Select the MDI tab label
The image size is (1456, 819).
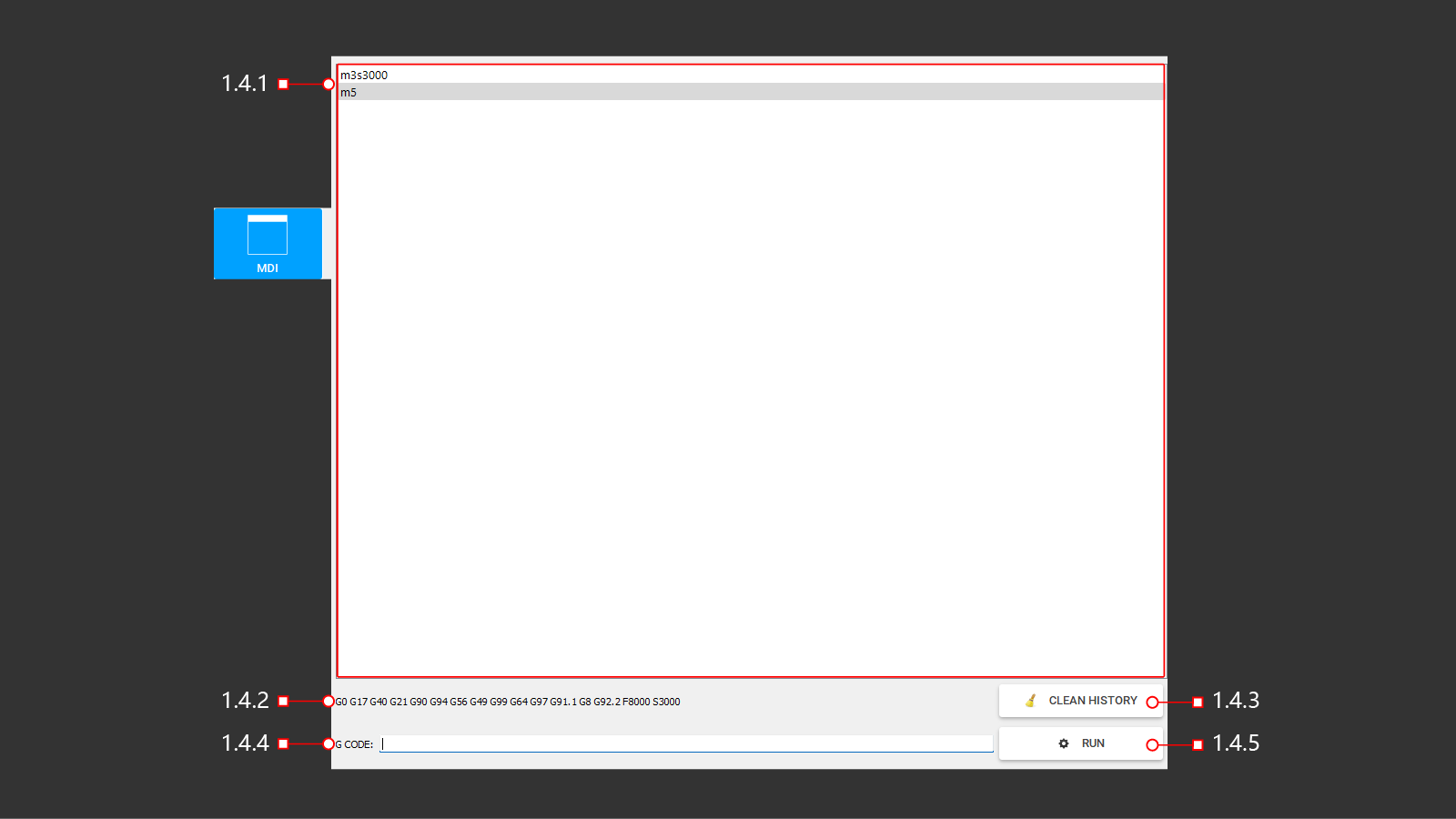click(268, 268)
